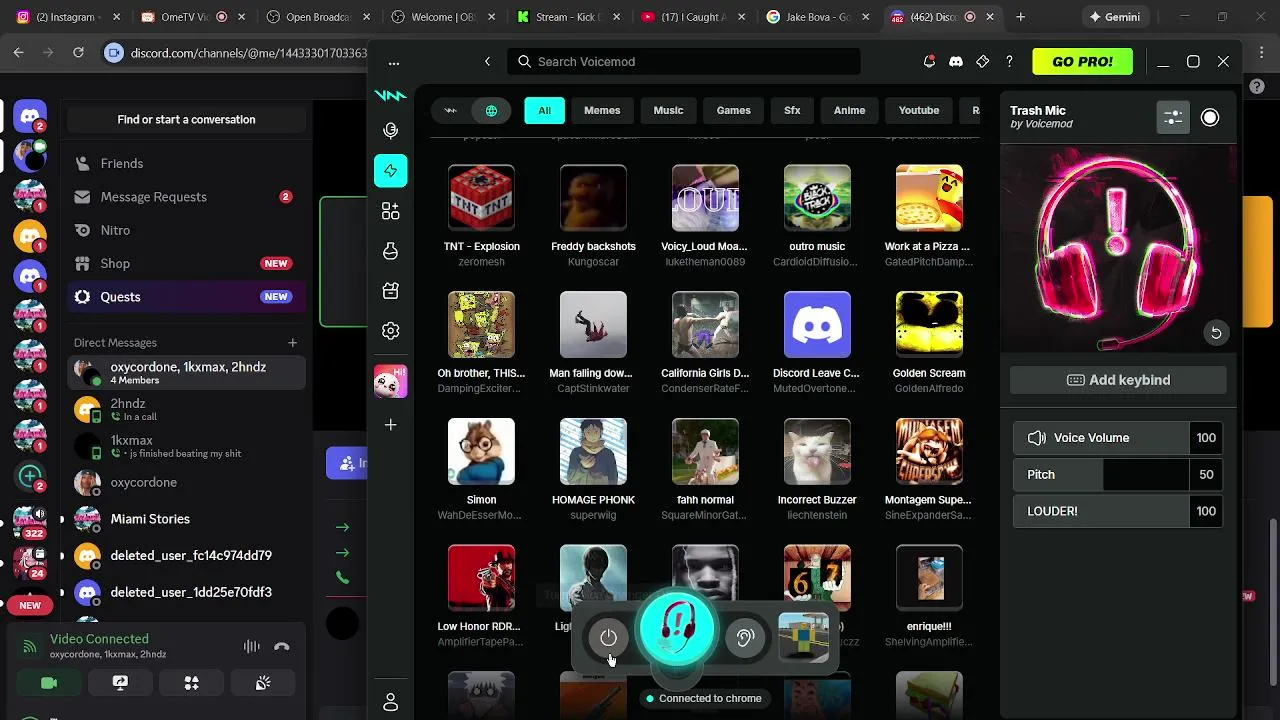Image resolution: width=1280 pixels, height=720 pixels.
Task: Toggle hear myself ear button
Action: click(745, 638)
